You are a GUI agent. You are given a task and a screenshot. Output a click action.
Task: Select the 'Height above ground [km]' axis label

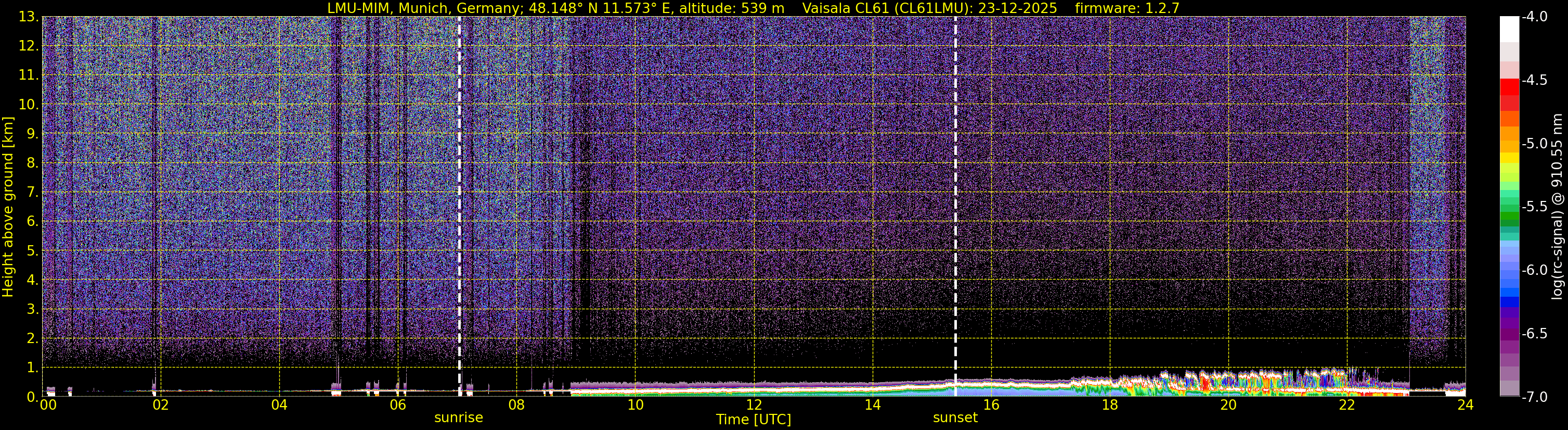8,207
